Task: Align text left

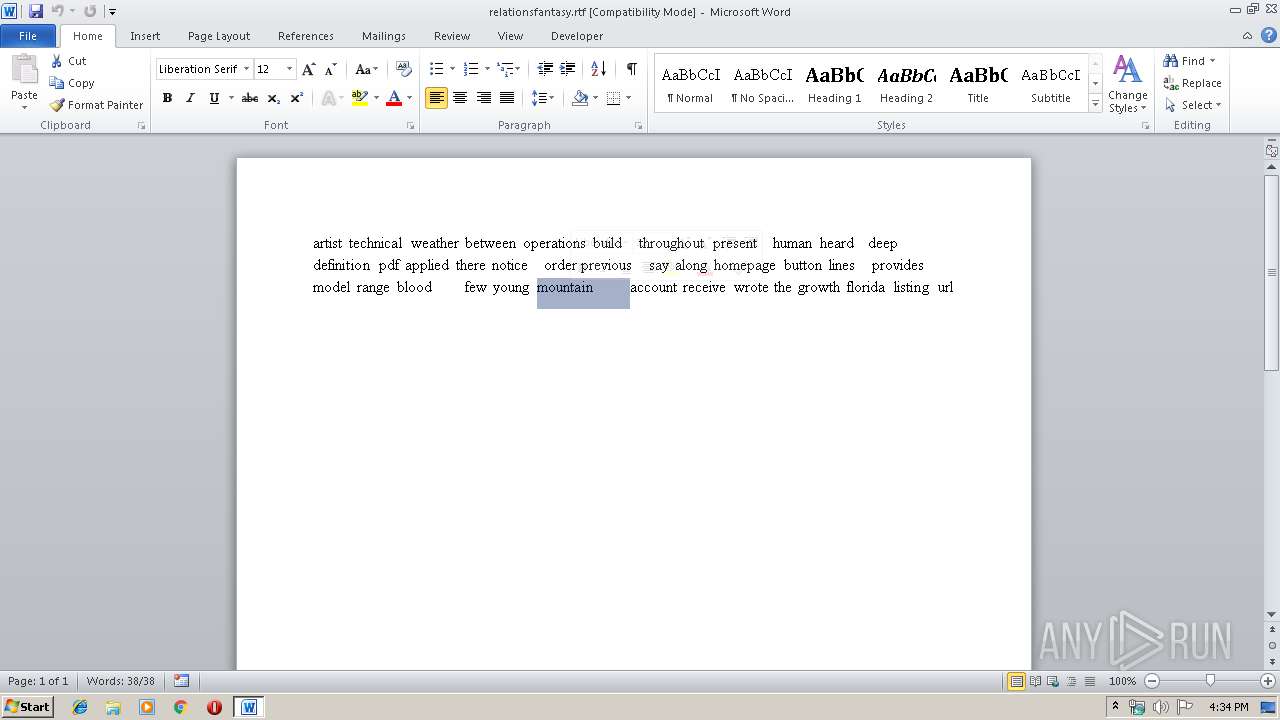Action: pos(436,98)
